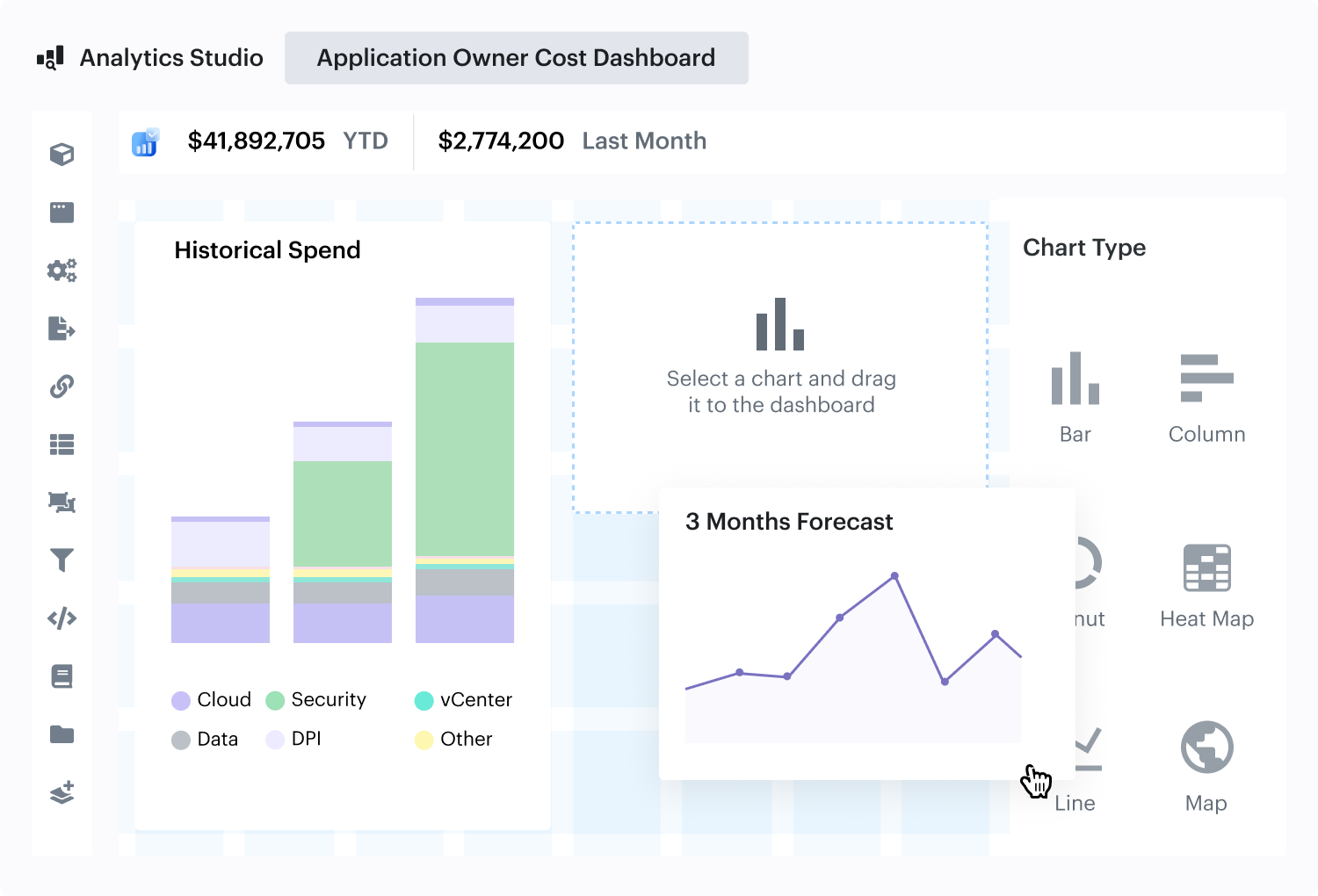Click the 3 Months Forecast chart card
This screenshot has width=1318, height=896.
(x=865, y=632)
